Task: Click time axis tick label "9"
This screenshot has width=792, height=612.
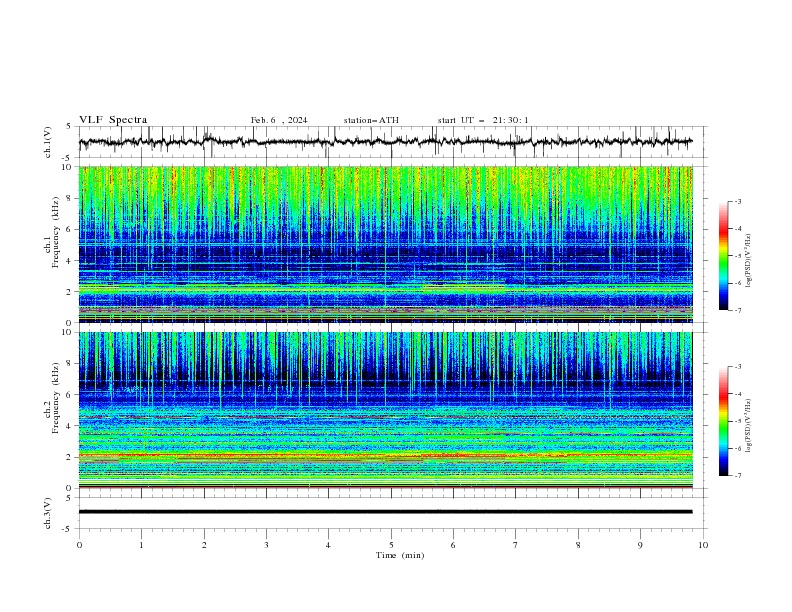Action: 640,545
